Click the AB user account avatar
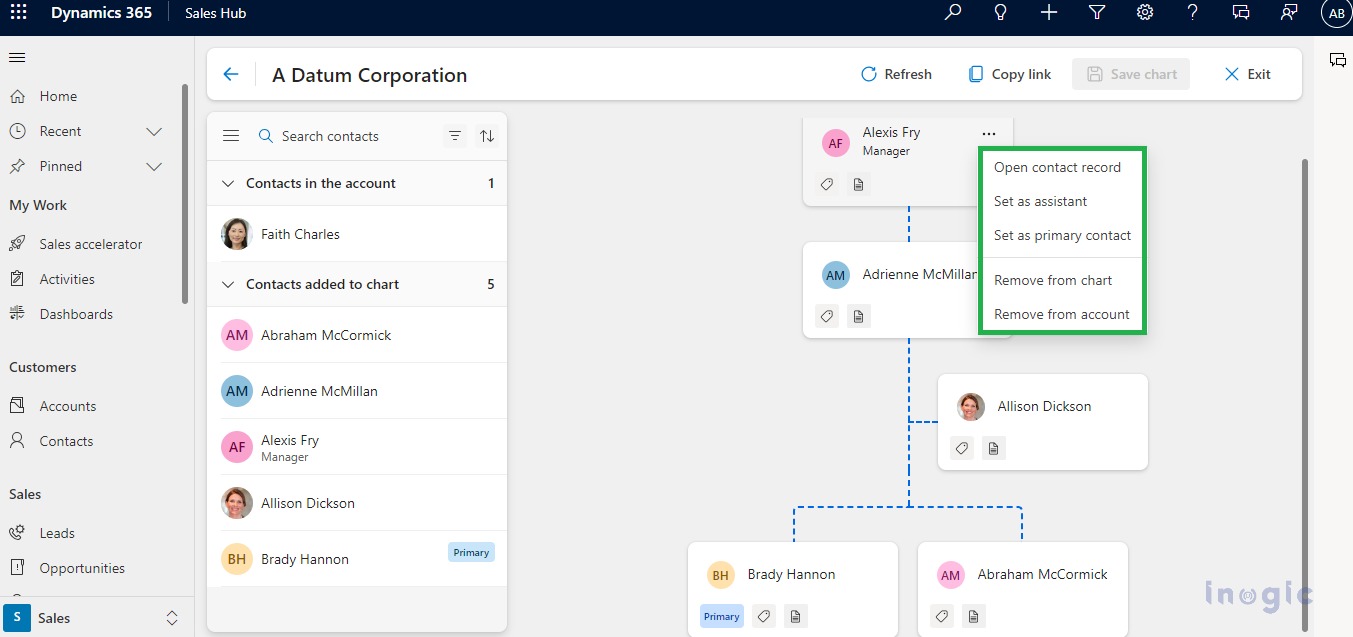The height and width of the screenshot is (637, 1353). [1336, 13]
